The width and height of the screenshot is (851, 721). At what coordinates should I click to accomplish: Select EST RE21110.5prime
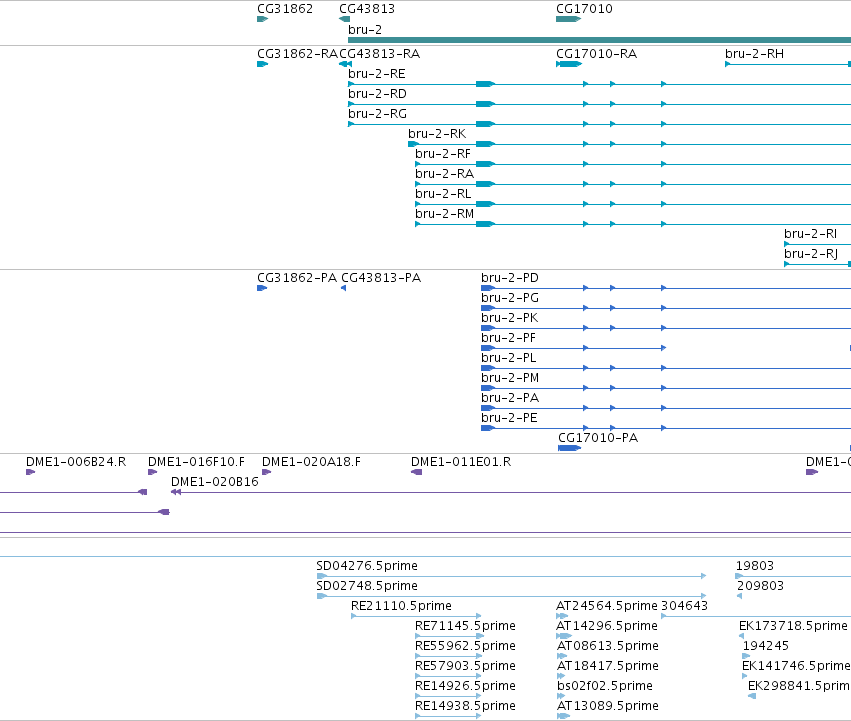(416, 616)
